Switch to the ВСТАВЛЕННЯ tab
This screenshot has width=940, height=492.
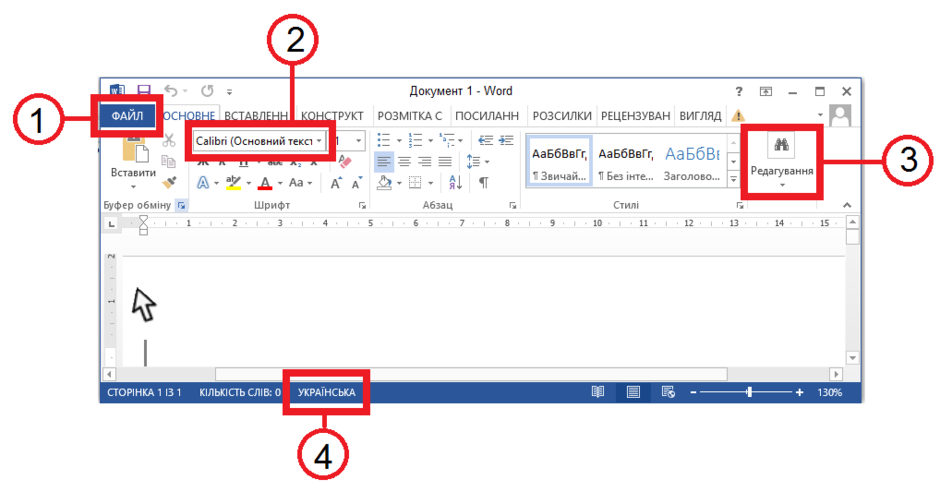[x=256, y=115]
